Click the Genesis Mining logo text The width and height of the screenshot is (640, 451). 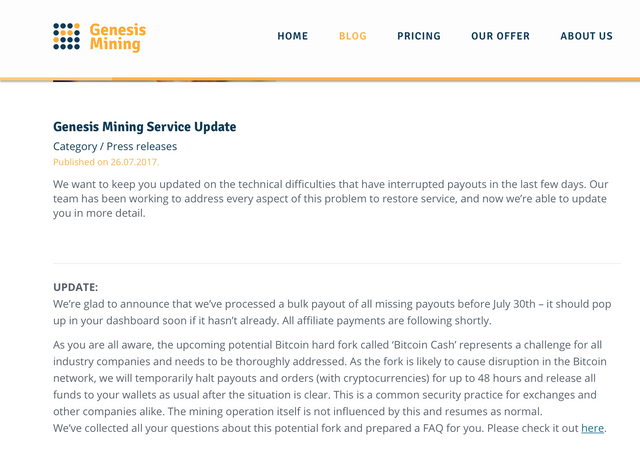tap(117, 37)
